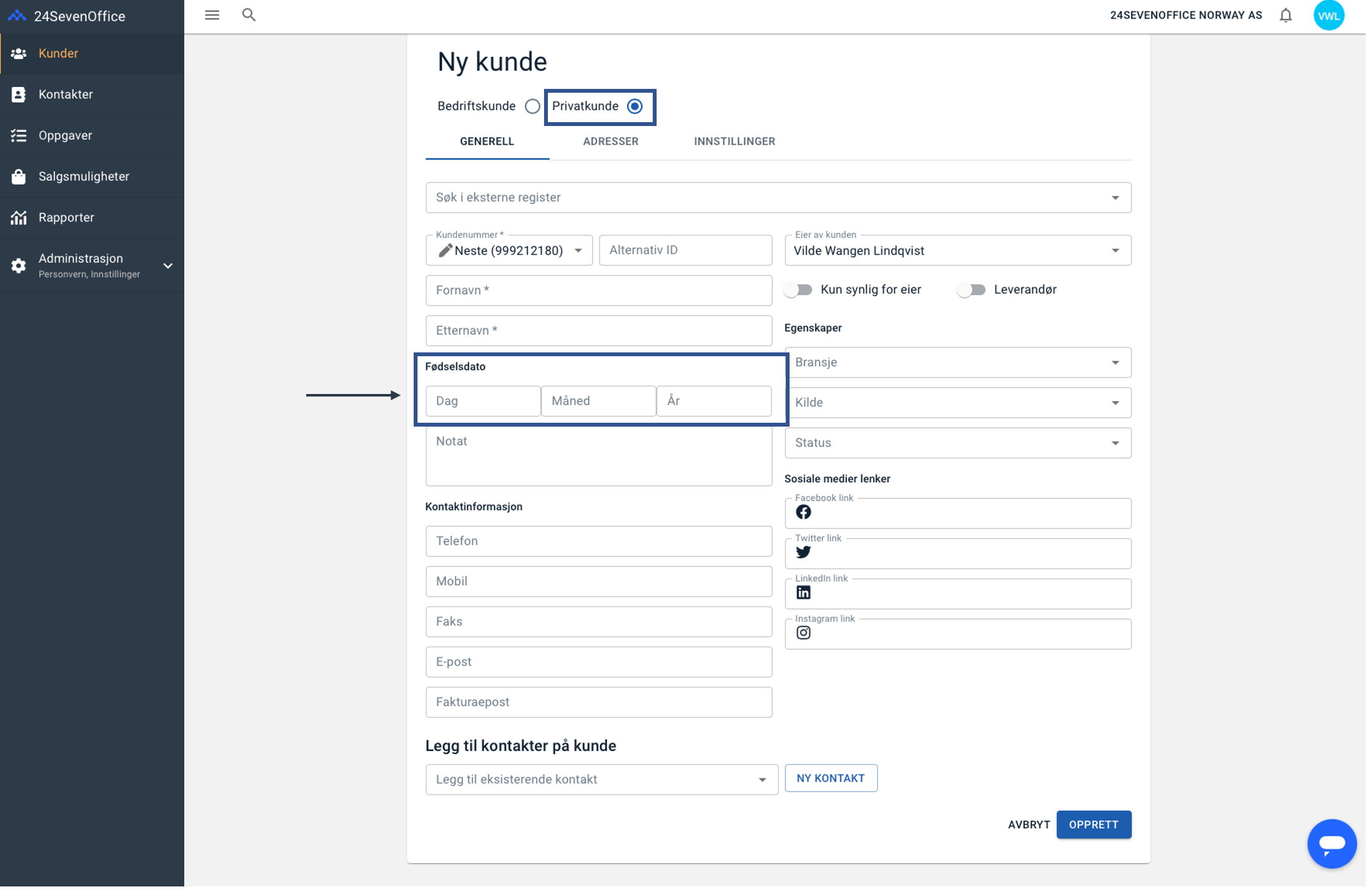Click the Salgsmuligheter bag icon
1372x889 pixels.
coord(19,177)
